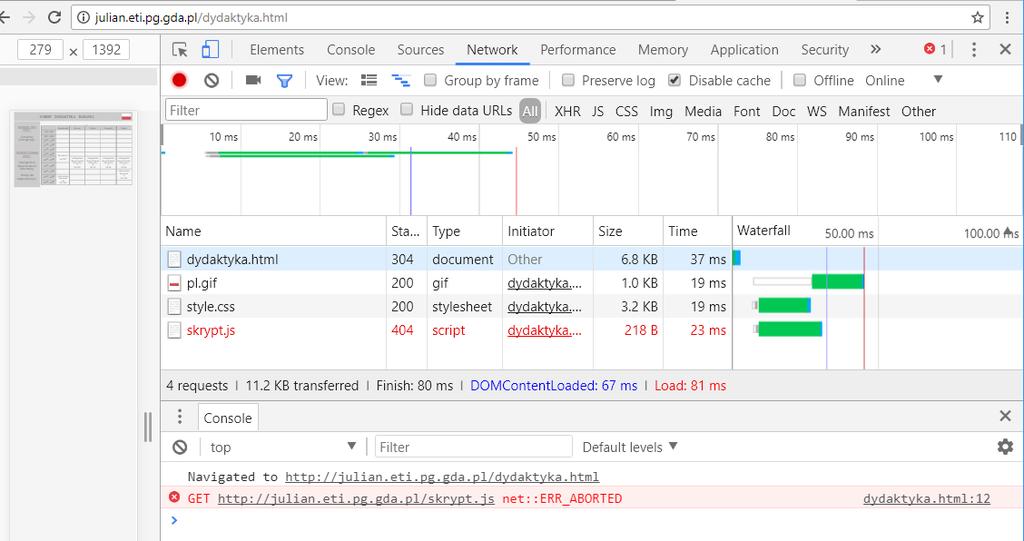
Task: Open the Online throttling dropdown
Action: point(904,80)
